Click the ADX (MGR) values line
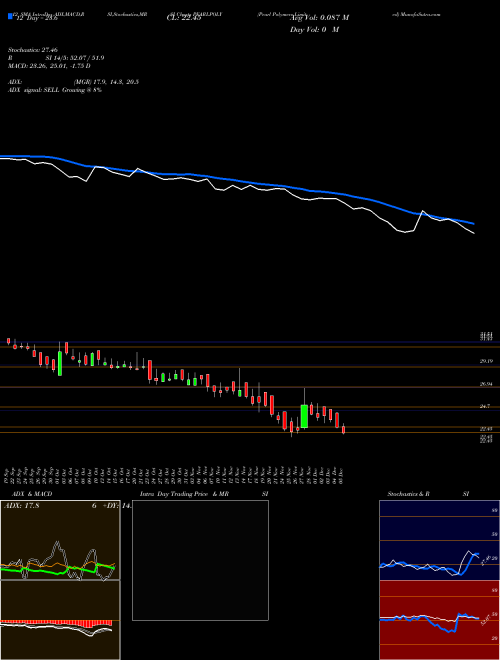The height and width of the screenshot is (660, 500). (x=73, y=82)
